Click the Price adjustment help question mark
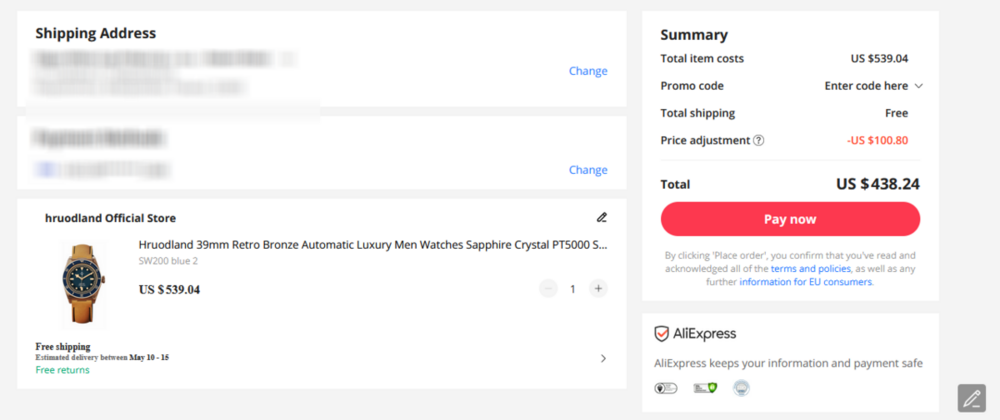 [759, 140]
